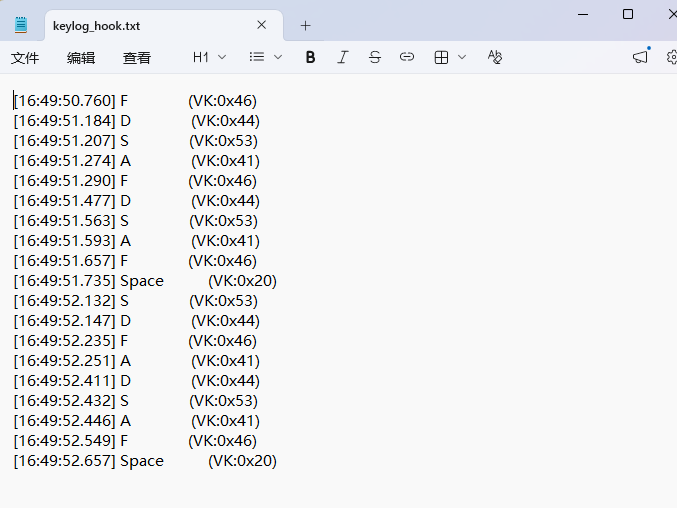Open the settings gear icon

pos(671,57)
